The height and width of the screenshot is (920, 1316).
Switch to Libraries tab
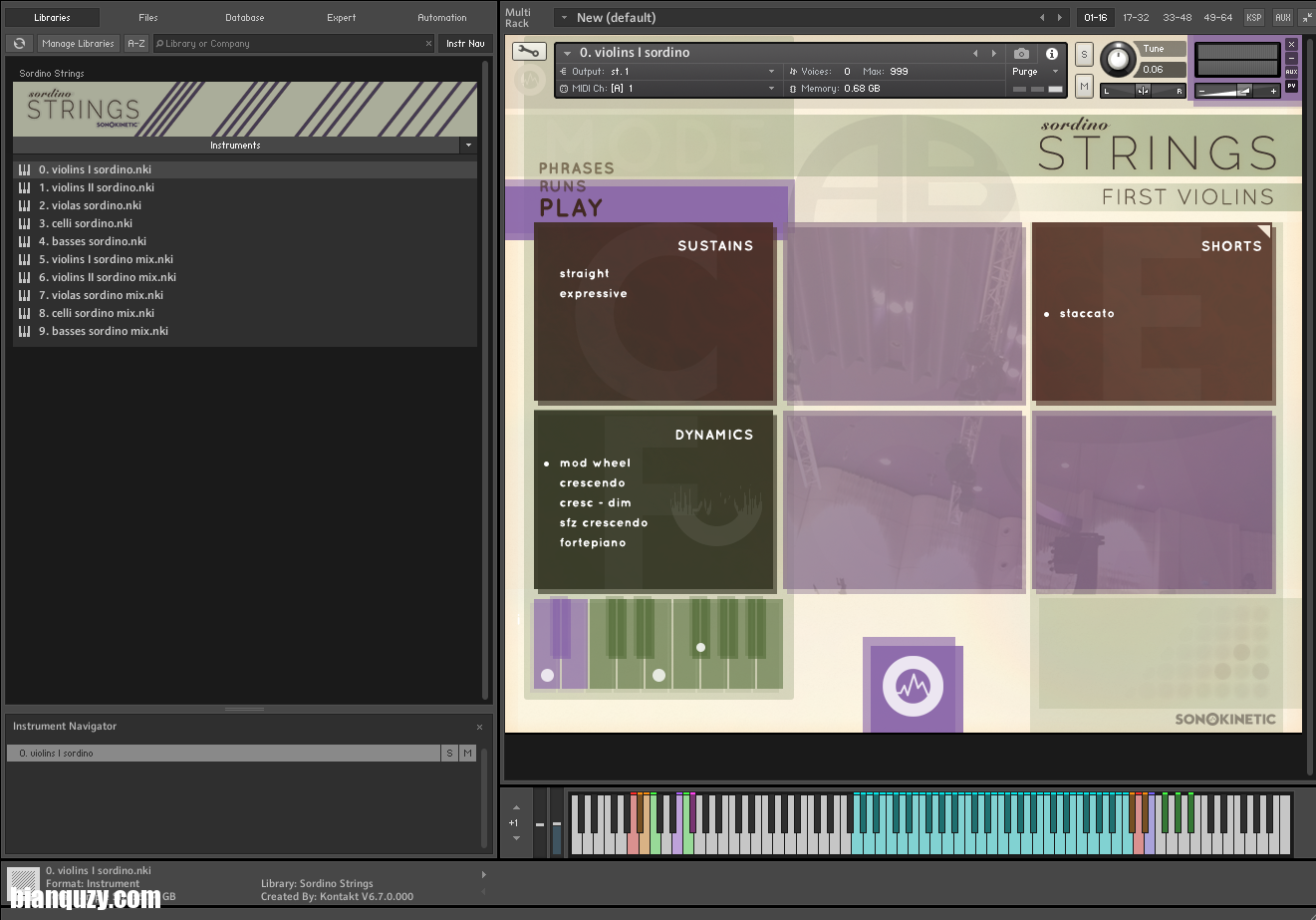pos(53,17)
